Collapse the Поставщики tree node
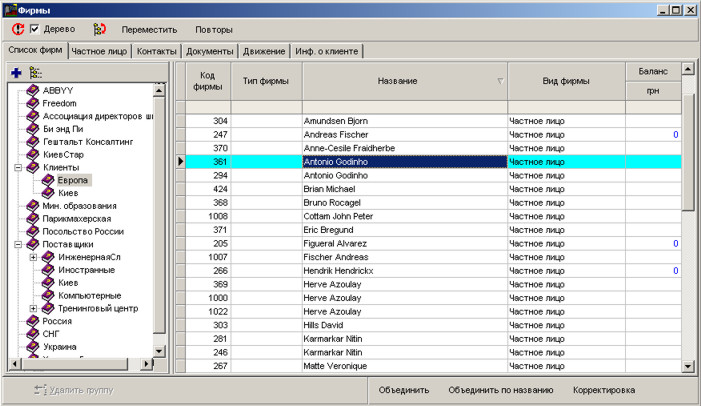This screenshot has width=701, height=406. [x=18, y=244]
